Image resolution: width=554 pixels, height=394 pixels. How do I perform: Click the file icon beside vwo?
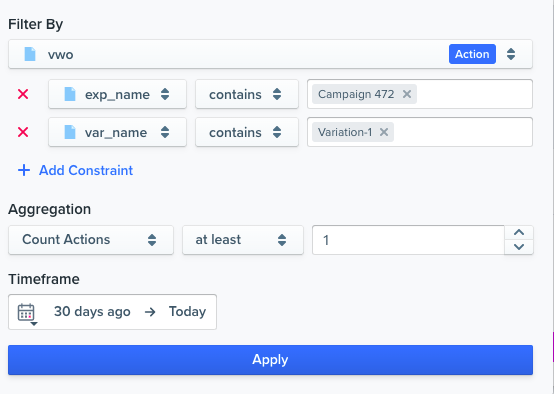tap(30, 54)
